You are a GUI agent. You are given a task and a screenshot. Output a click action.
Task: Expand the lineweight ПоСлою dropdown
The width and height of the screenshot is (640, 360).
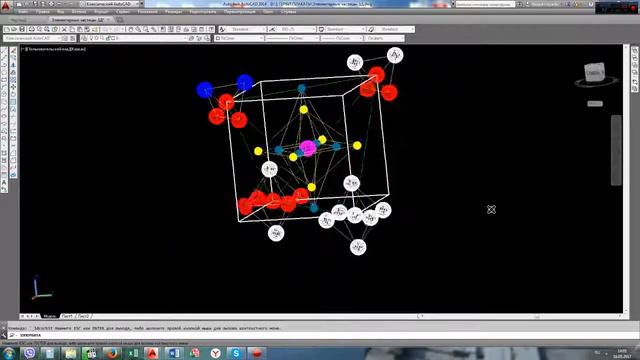click(x=361, y=38)
